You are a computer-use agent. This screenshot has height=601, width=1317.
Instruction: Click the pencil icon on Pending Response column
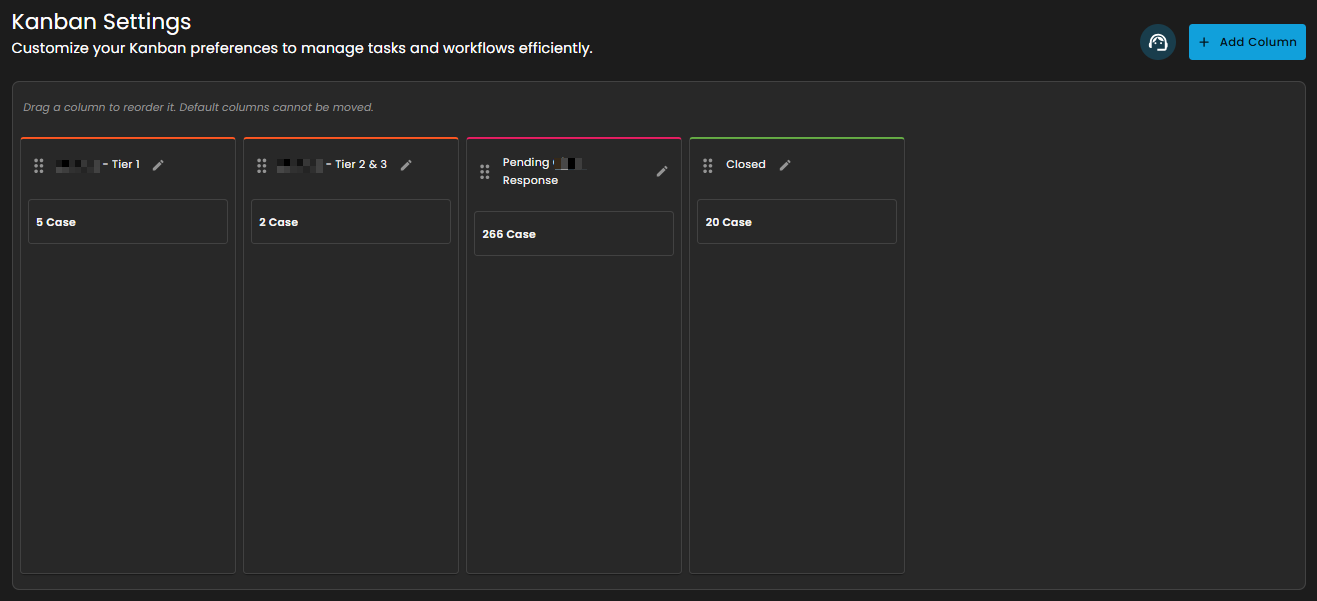[662, 172]
